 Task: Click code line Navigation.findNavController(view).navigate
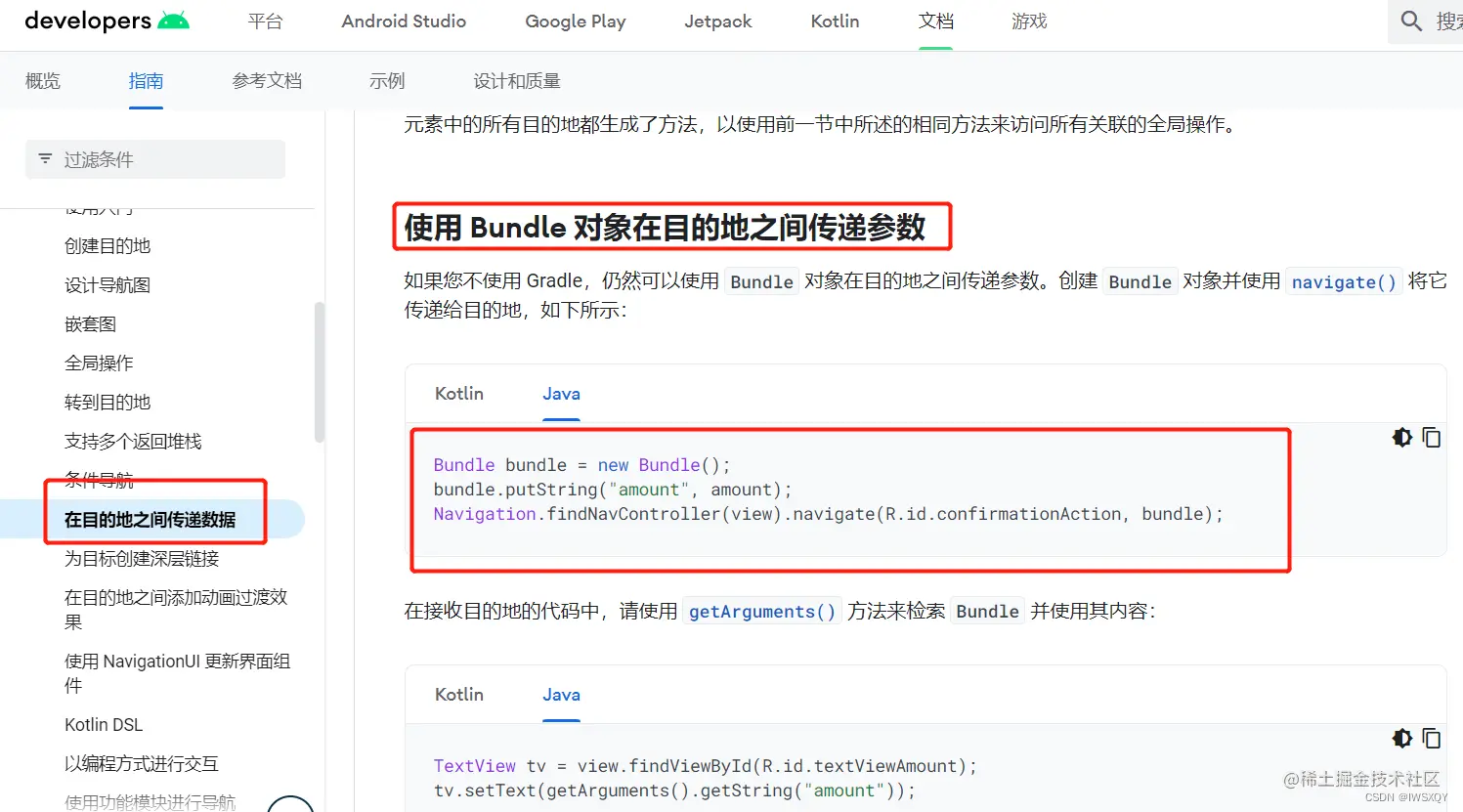828,514
